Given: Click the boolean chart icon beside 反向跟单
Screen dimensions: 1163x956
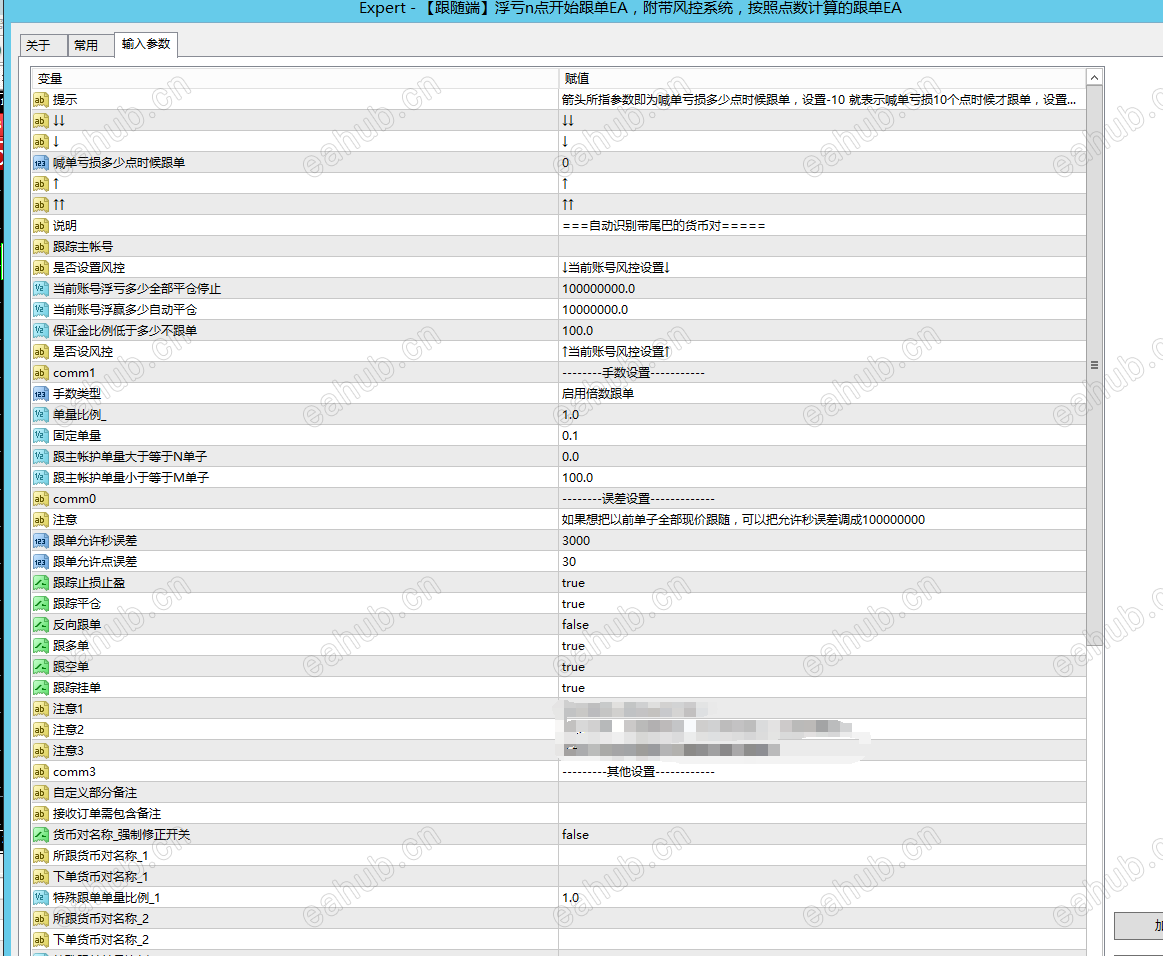Looking at the screenshot, I should tap(40, 624).
